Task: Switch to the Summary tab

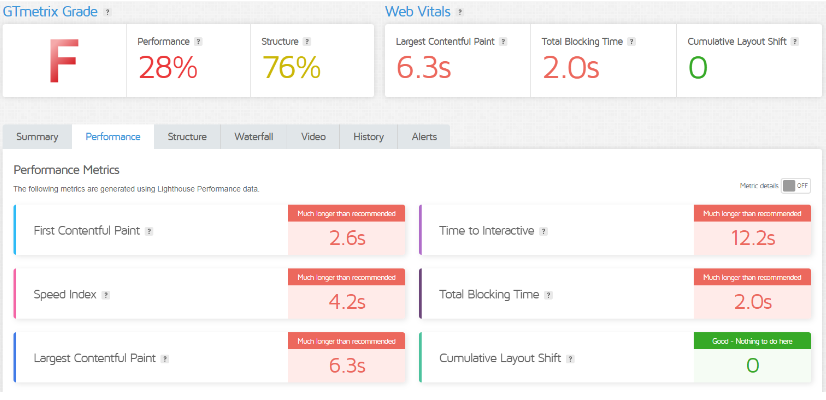Action: pyautogui.click(x=37, y=137)
